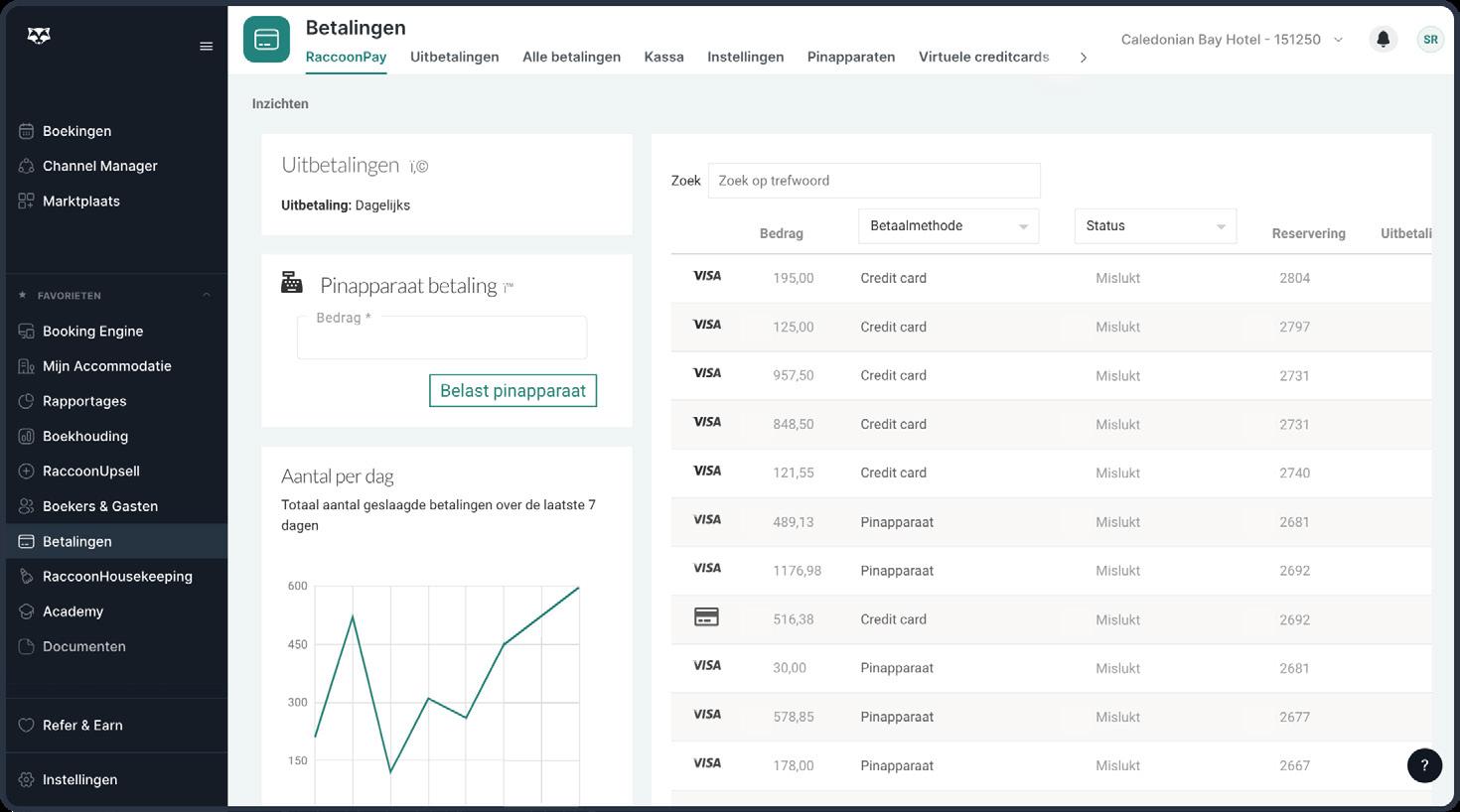This screenshot has height=812, width=1460.
Task: Click the notification bell icon
Action: pos(1383,40)
